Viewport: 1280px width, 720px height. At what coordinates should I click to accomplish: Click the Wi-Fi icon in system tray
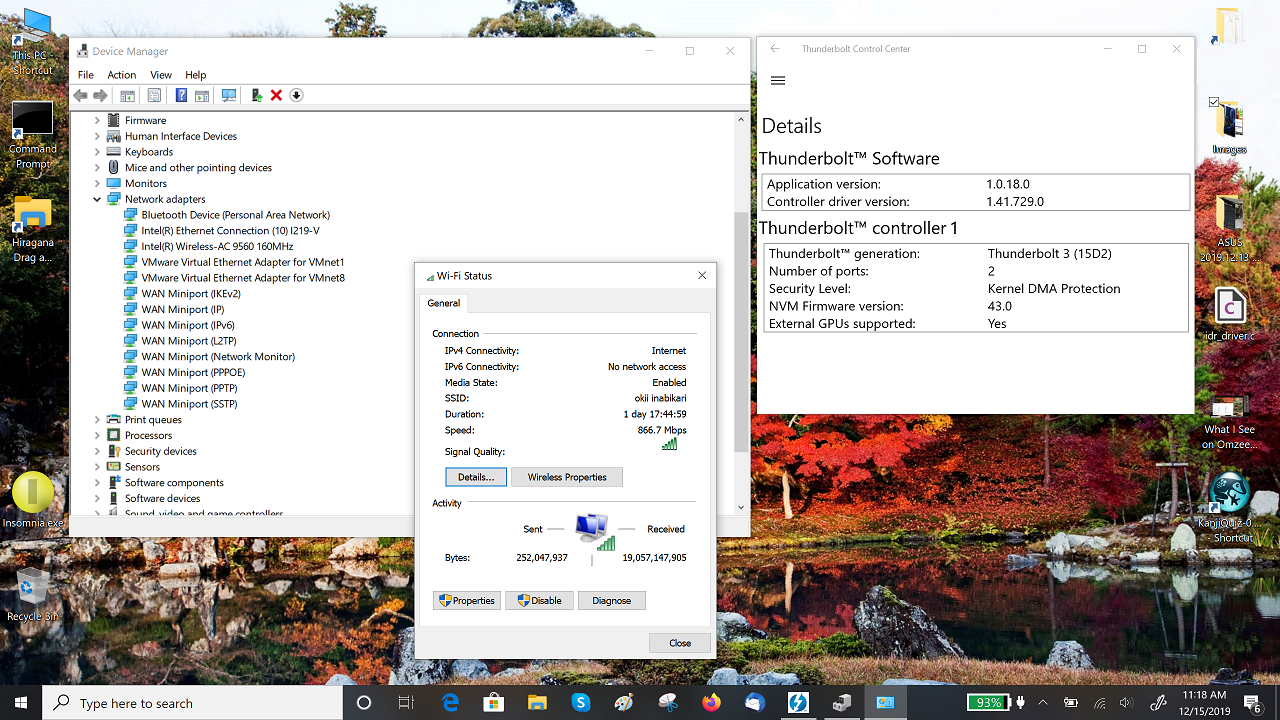click(1099, 703)
